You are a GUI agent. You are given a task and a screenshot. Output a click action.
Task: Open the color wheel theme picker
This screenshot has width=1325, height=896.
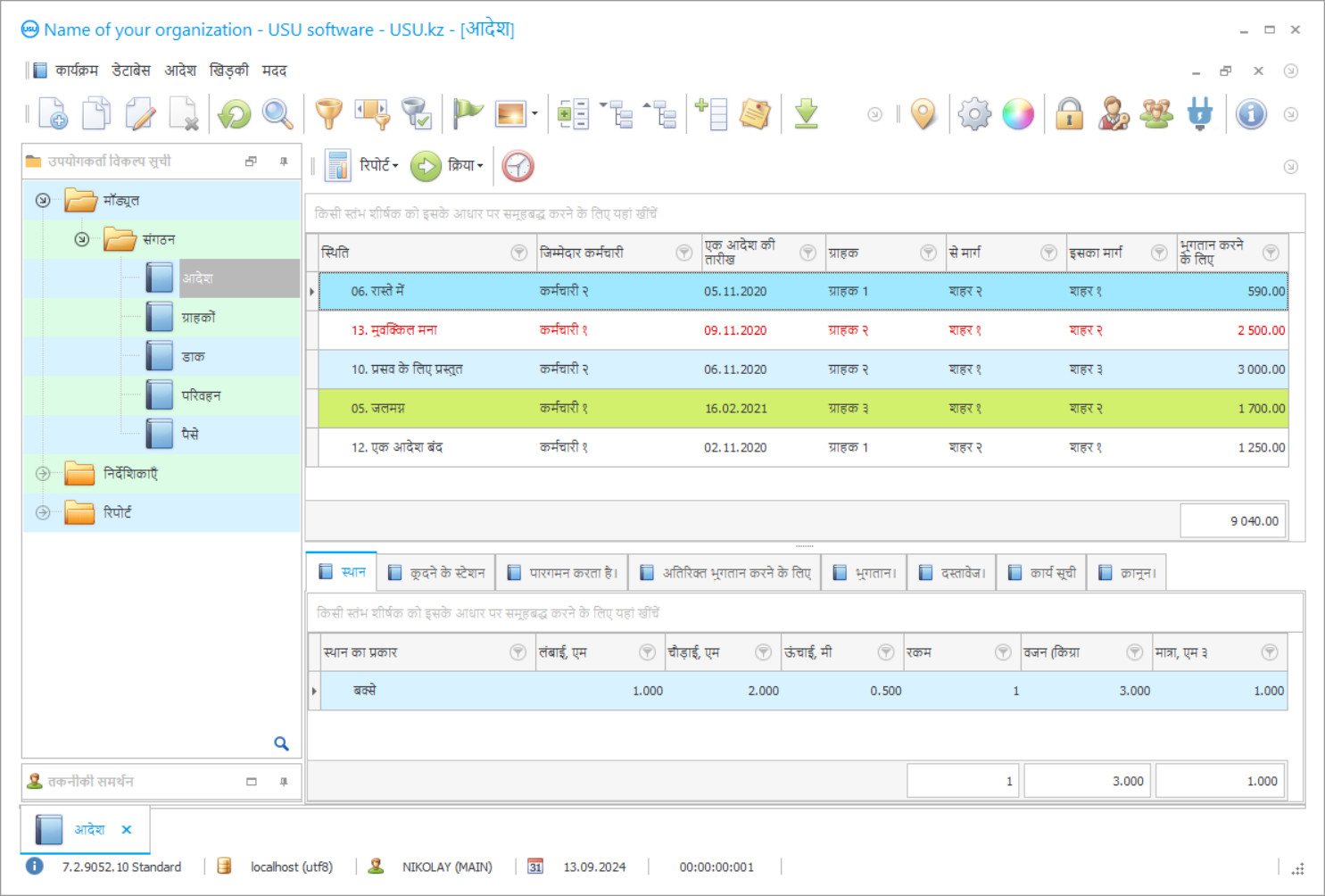pos(1017,114)
